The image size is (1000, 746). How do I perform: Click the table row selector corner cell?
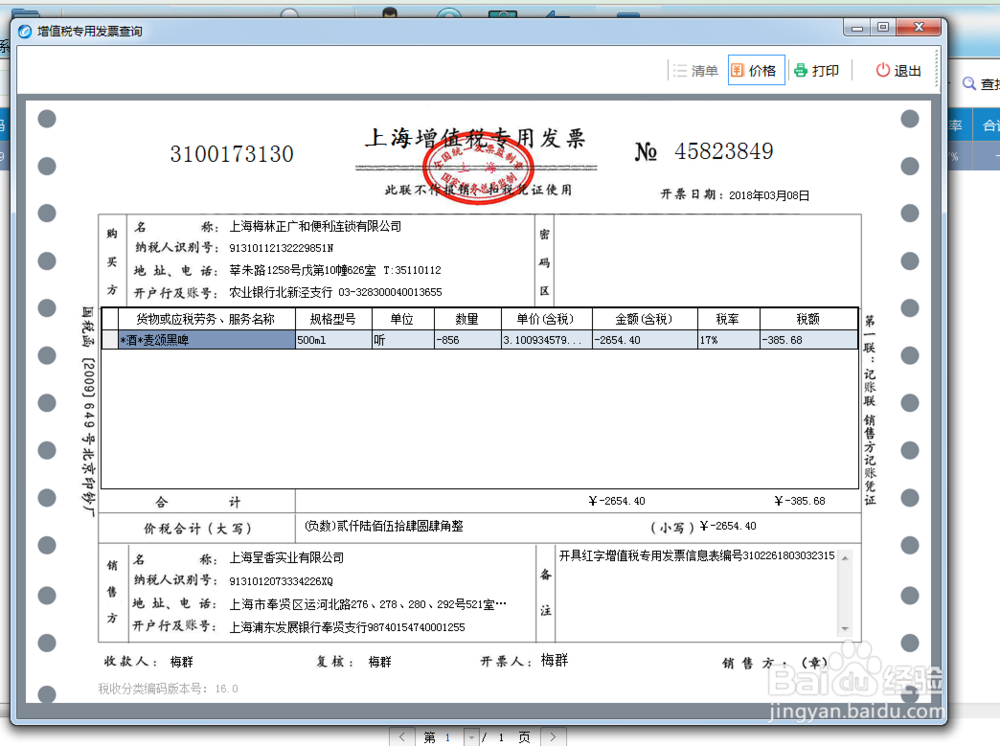point(110,319)
